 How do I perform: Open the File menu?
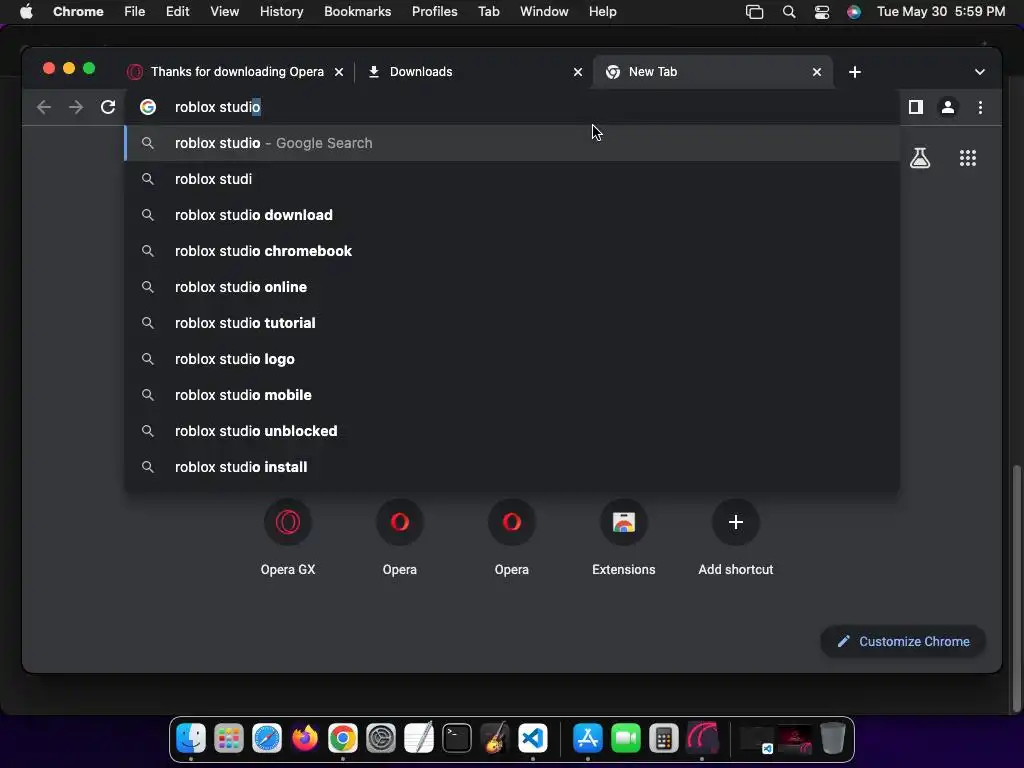point(135,12)
